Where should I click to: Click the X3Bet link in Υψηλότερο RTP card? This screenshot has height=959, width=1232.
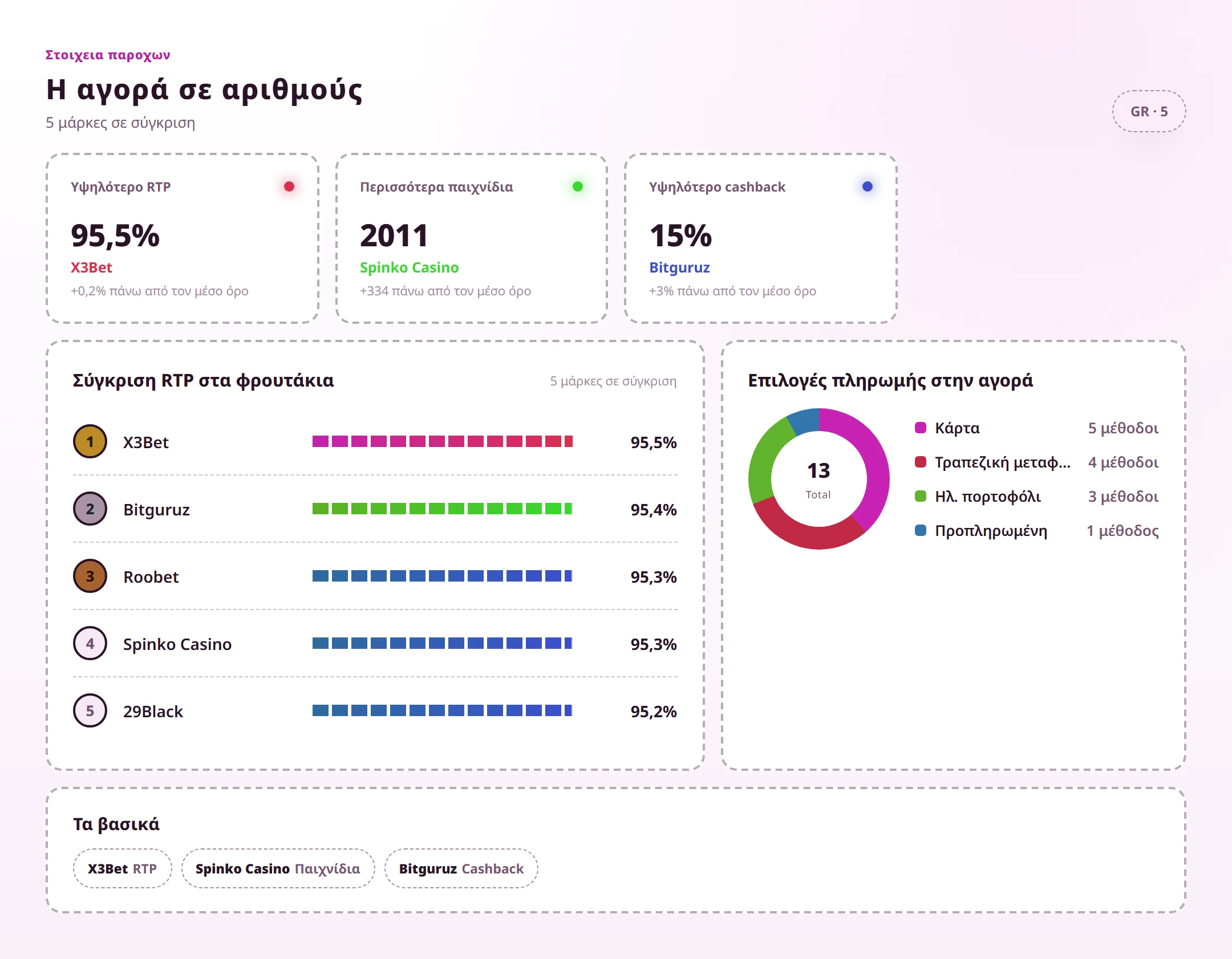click(x=91, y=268)
